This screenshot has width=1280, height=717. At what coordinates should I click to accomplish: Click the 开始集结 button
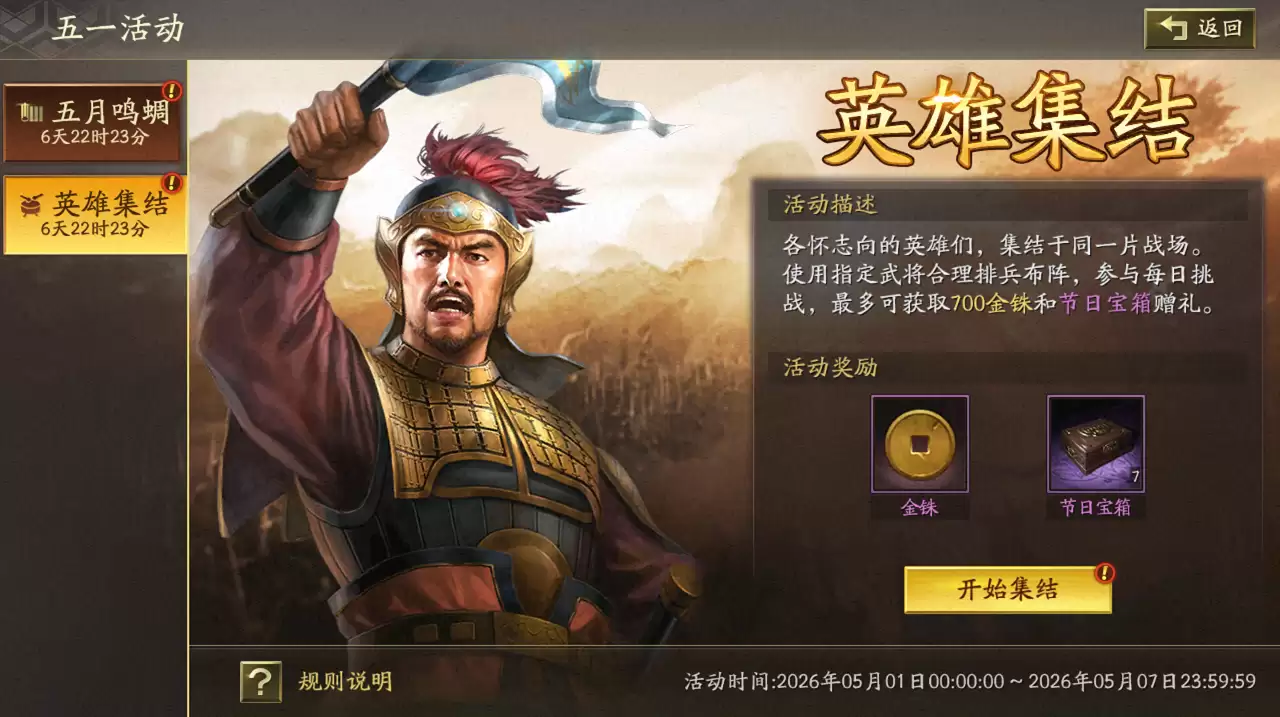[1007, 590]
